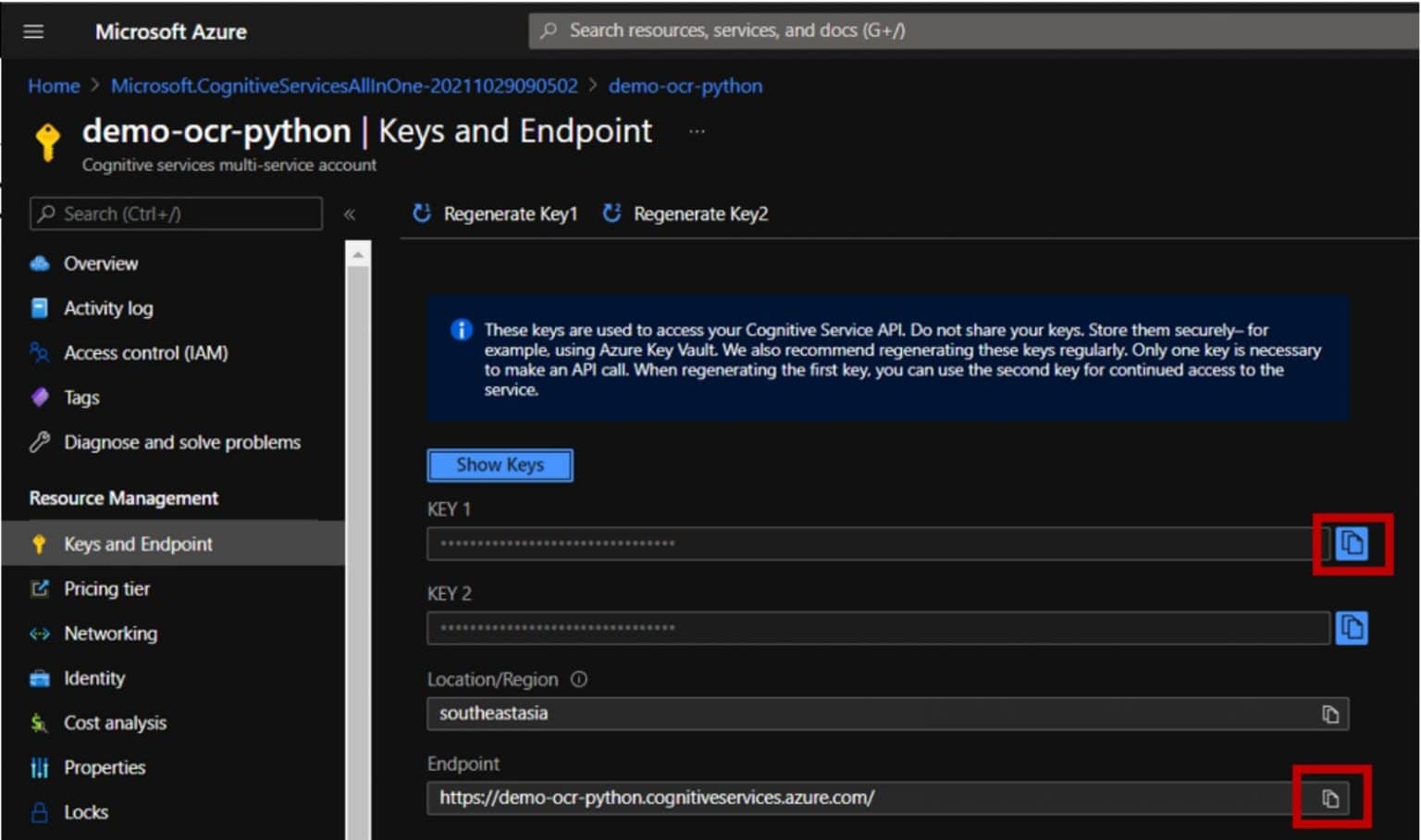1421x840 pixels.
Task: Click Regenerate Key1 in the toolbar
Action: pyautogui.click(x=496, y=214)
